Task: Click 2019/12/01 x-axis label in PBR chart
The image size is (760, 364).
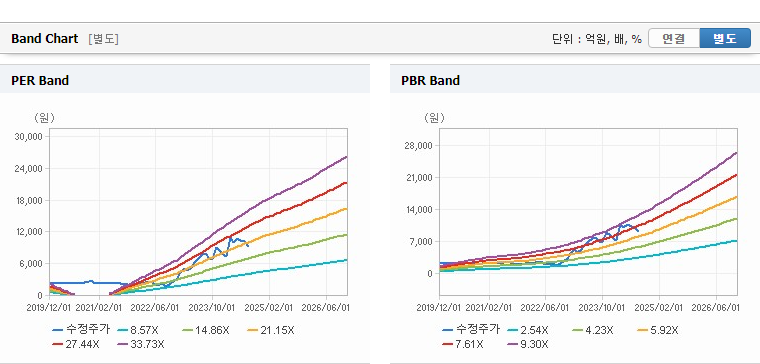Action: tap(439, 308)
